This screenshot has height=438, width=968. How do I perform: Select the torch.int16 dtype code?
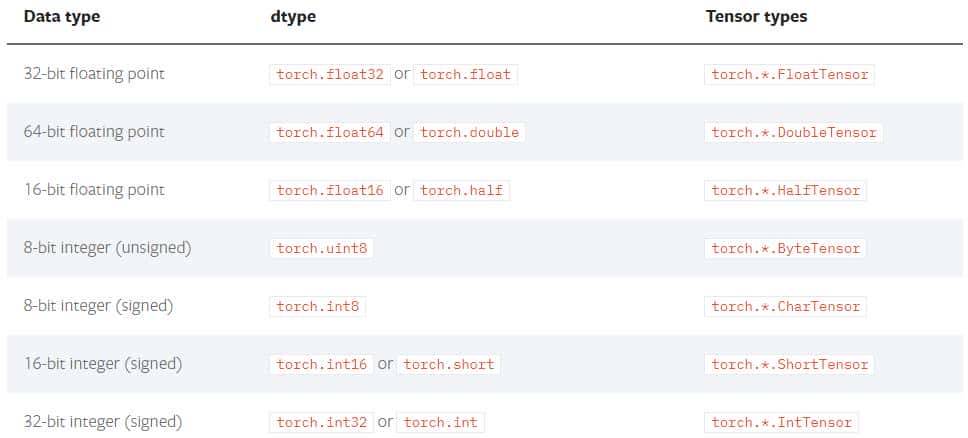[321, 364]
